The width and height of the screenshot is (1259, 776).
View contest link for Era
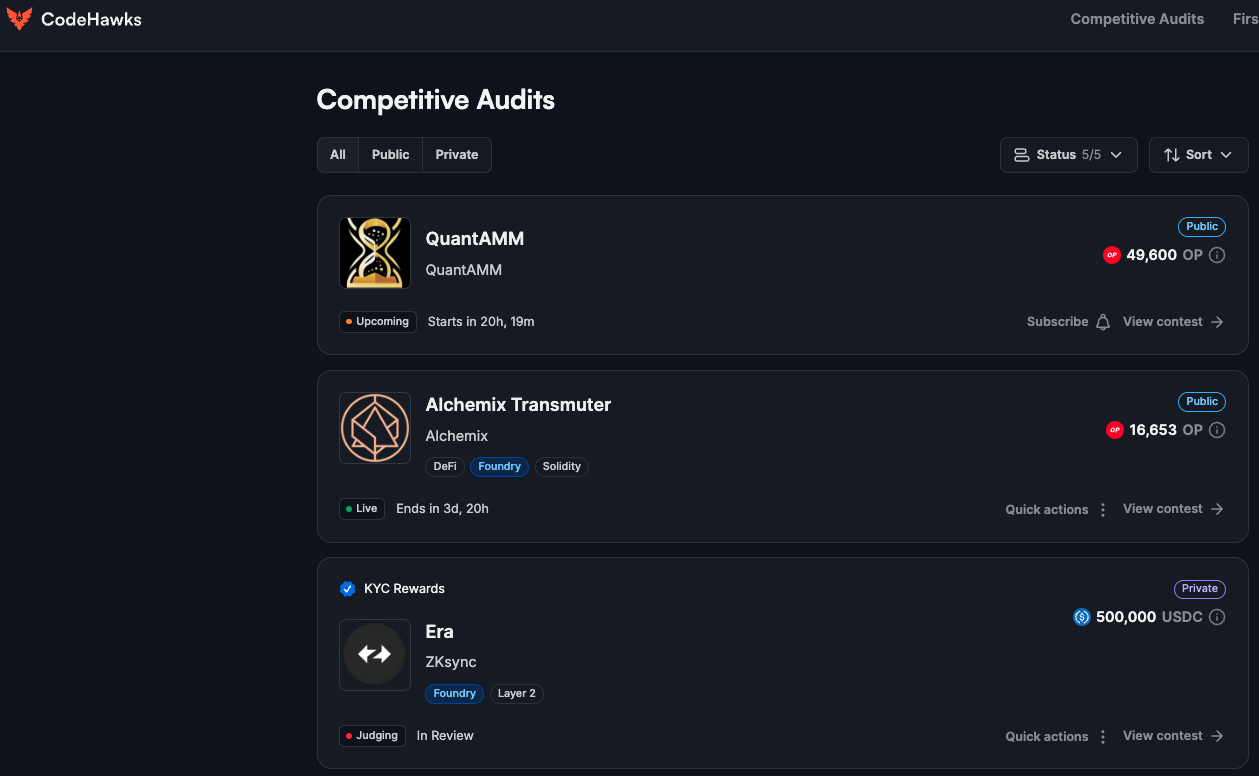1173,736
